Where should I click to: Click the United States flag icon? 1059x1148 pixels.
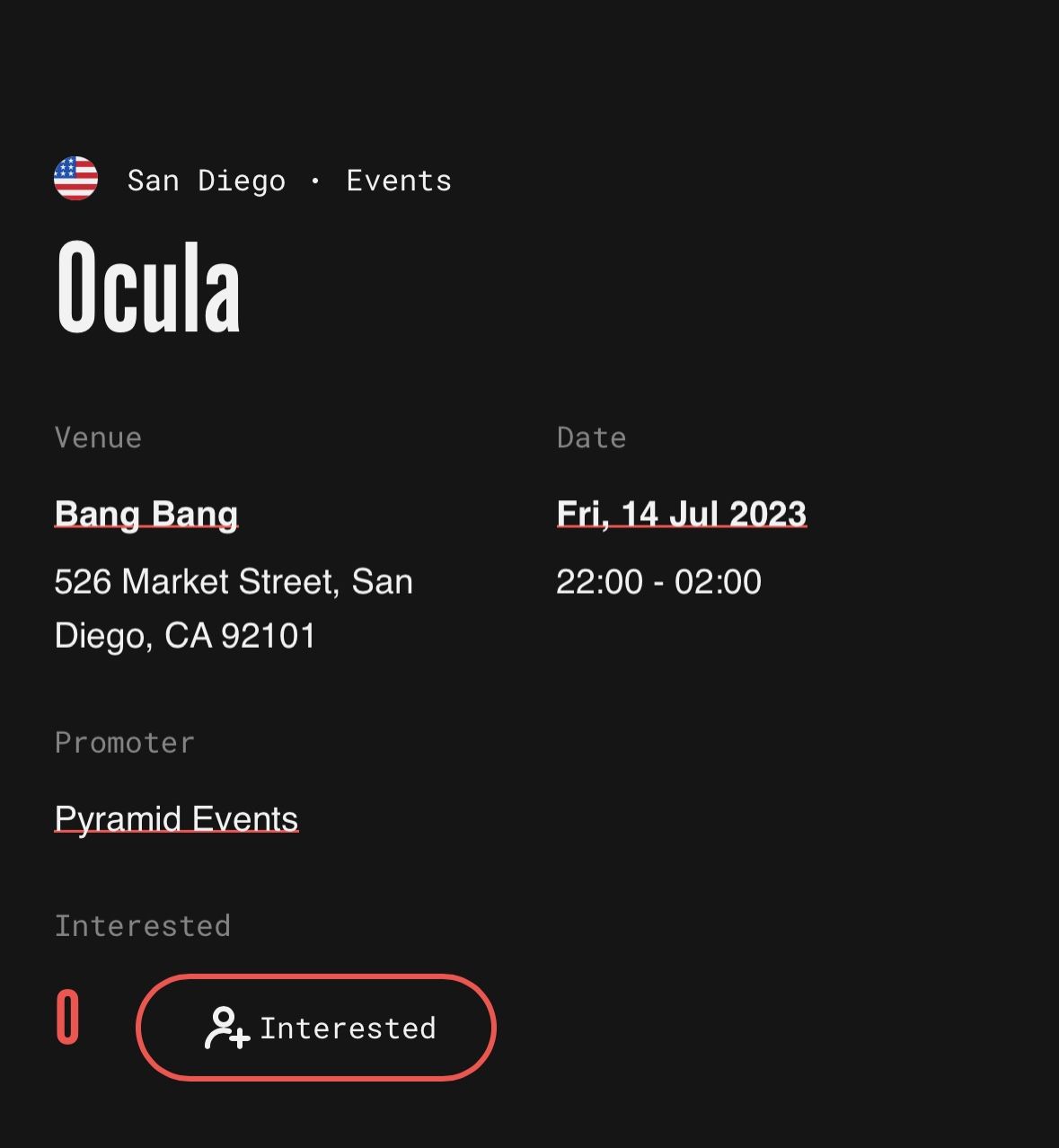[x=75, y=178]
